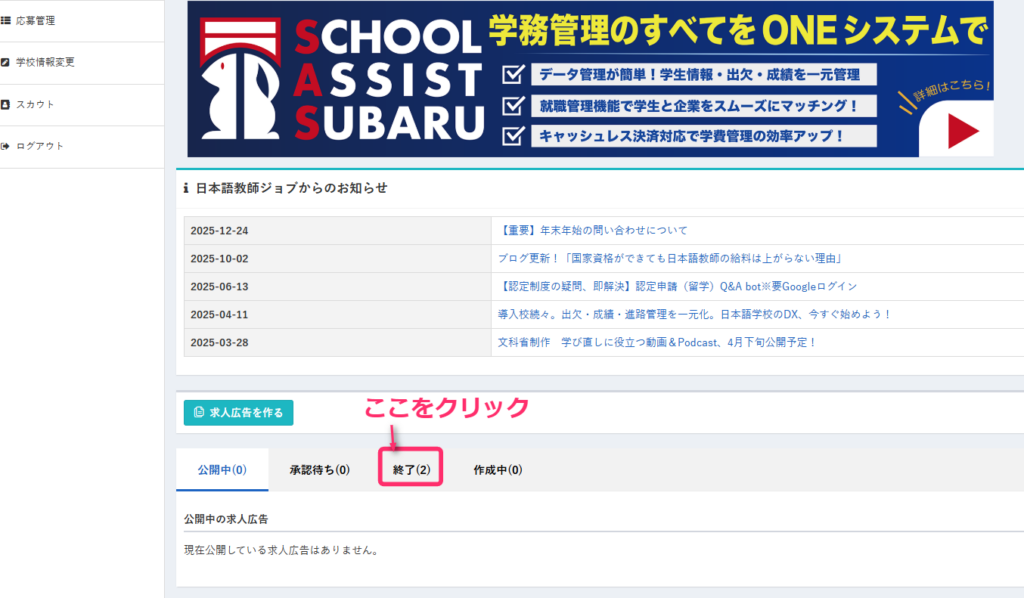Switch to the 終了(2) tab

click(411, 469)
